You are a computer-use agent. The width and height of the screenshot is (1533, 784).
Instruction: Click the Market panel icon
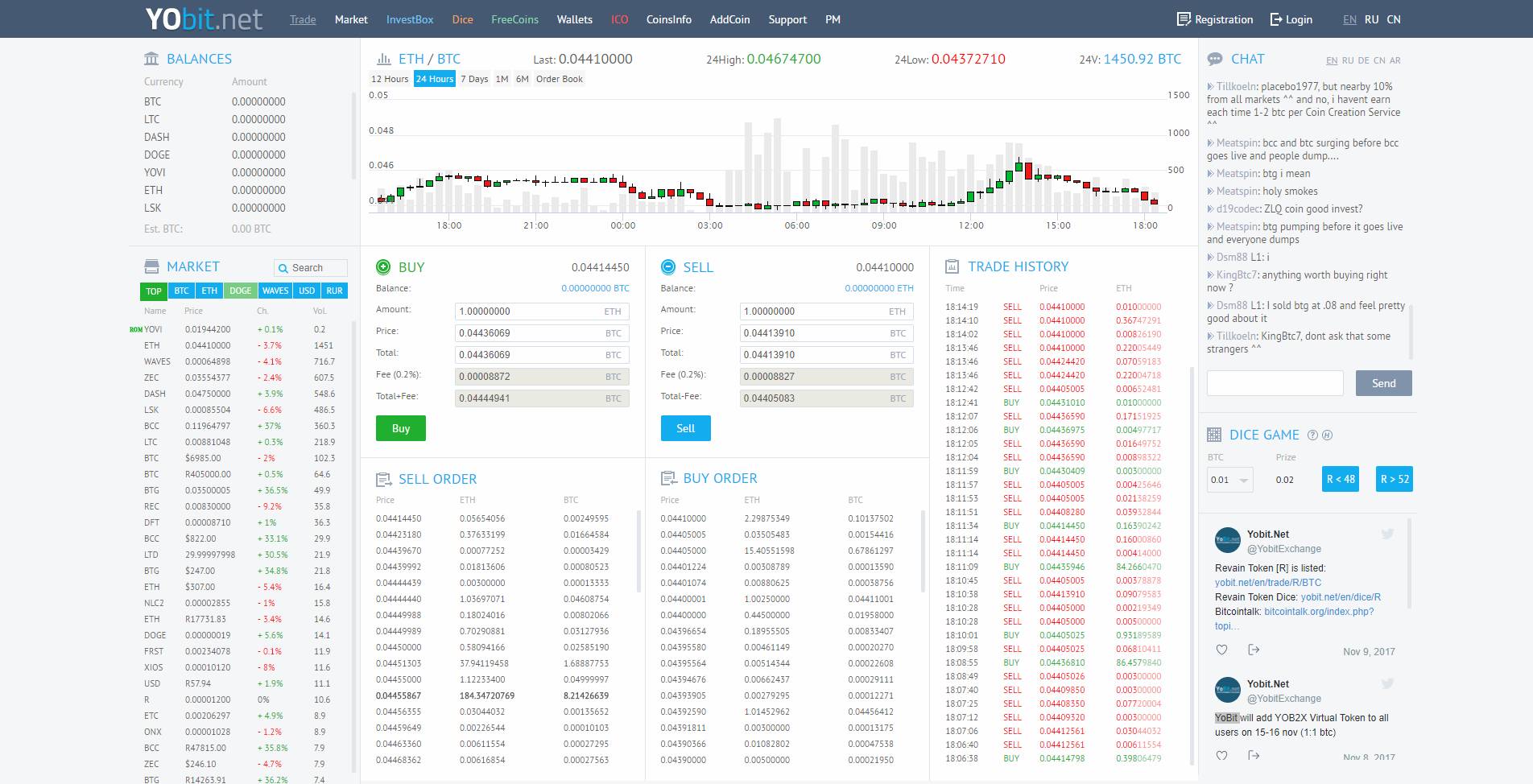(151, 266)
